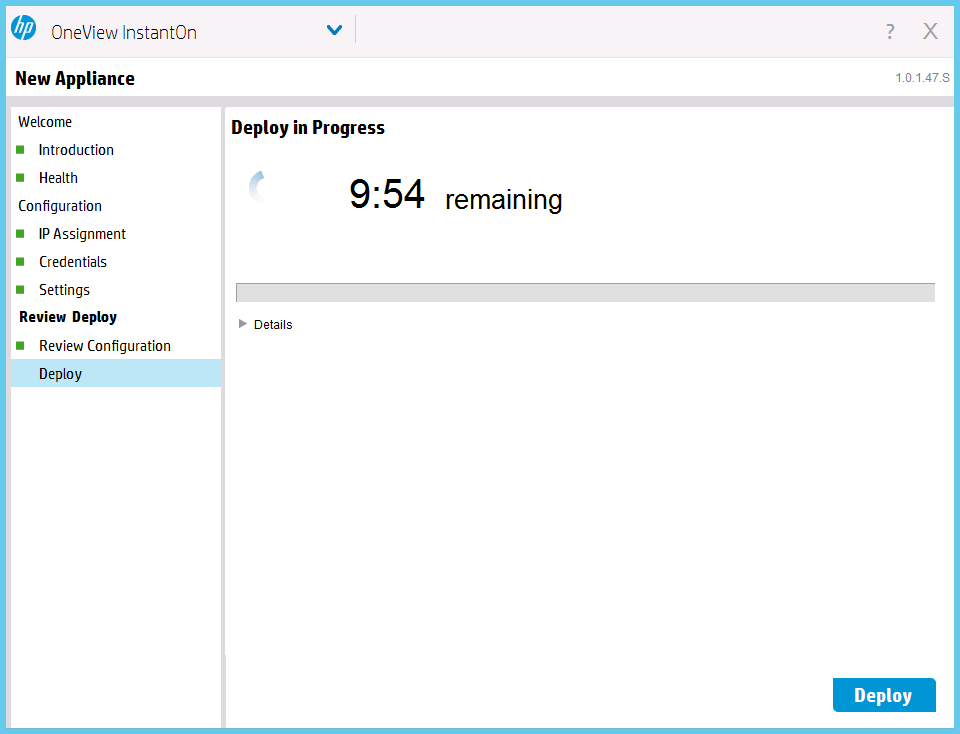The width and height of the screenshot is (960, 734).
Task: Expand the Details disclosure triangle
Action: pyautogui.click(x=243, y=324)
